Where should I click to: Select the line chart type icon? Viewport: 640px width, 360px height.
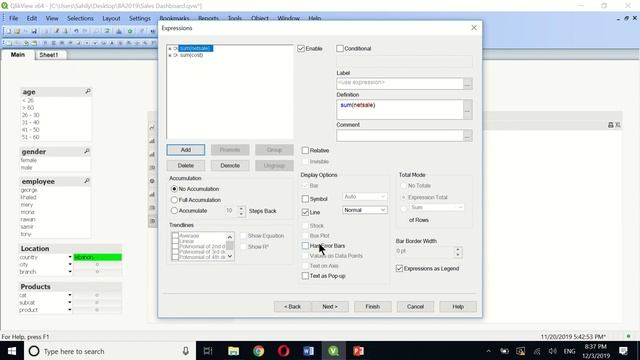[152, 128]
